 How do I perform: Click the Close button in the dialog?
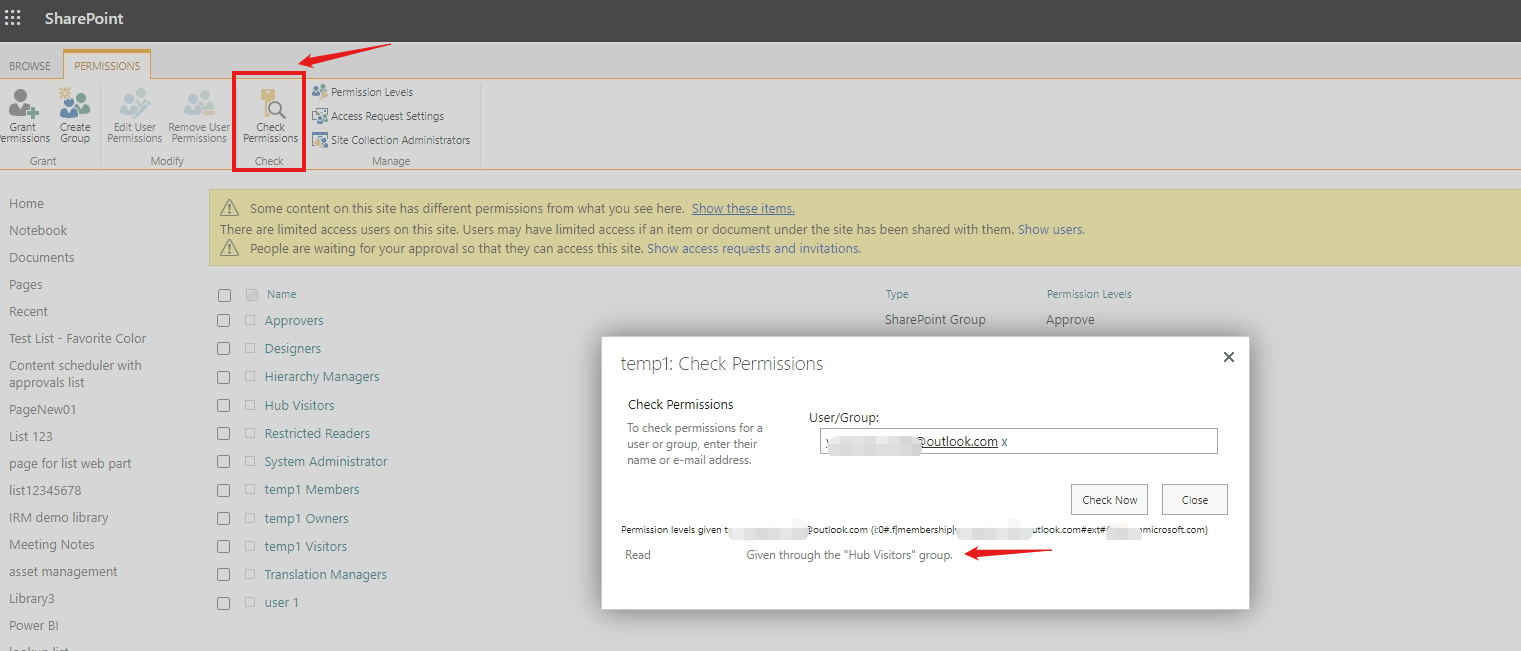coord(1195,500)
